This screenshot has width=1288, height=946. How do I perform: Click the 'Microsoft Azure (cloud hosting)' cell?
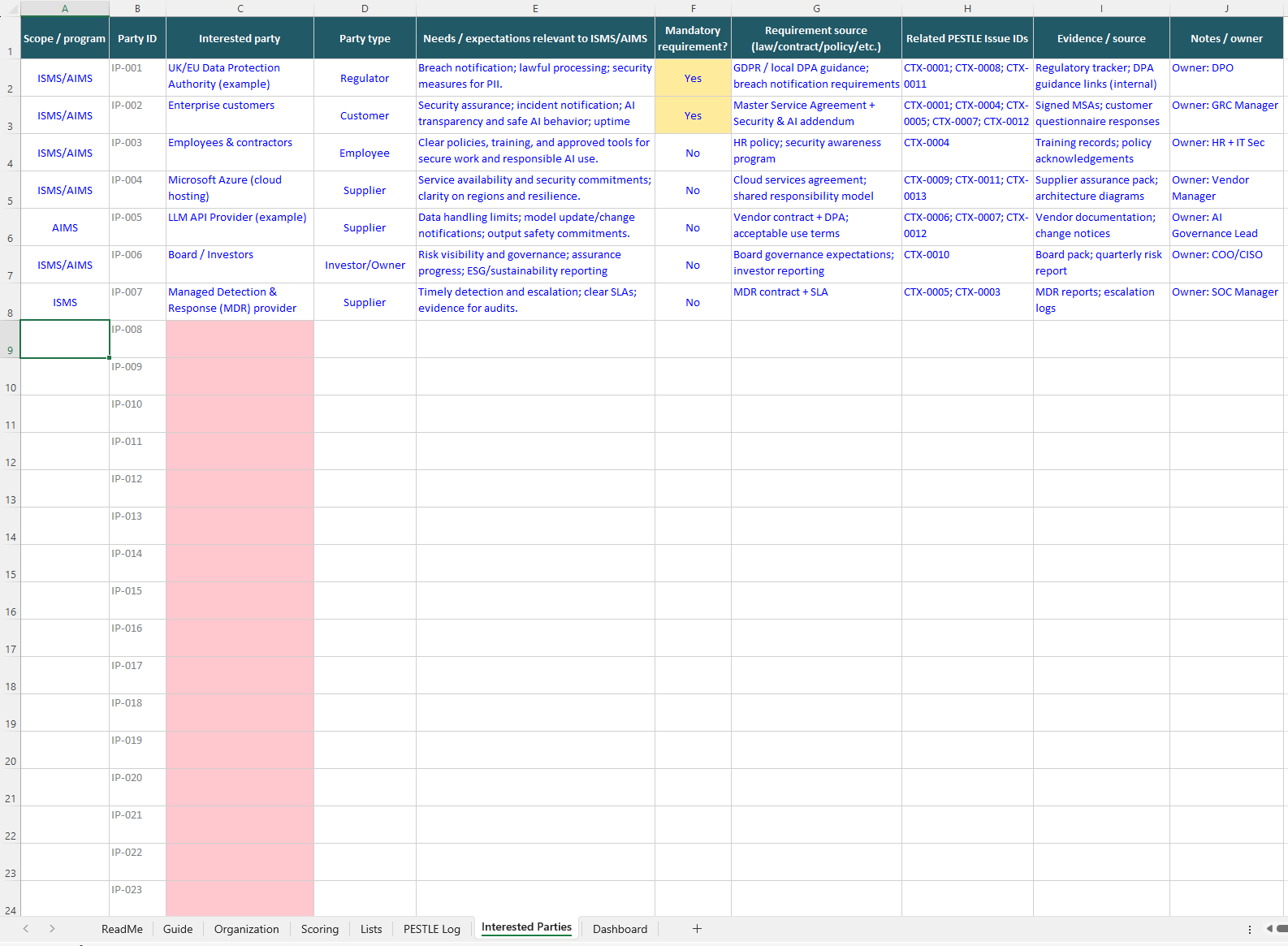point(240,190)
